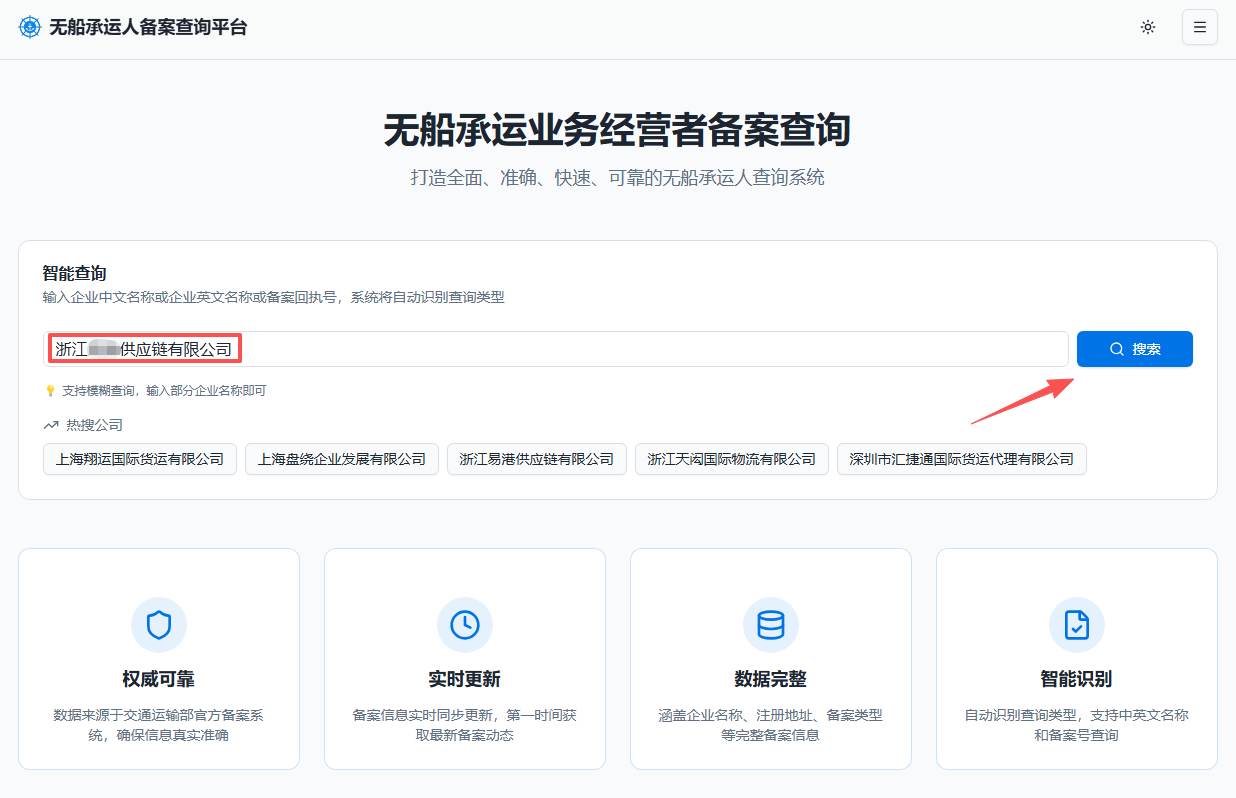
Task: Click the 自动识别查询类型 card description
Action: tap(1077, 725)
